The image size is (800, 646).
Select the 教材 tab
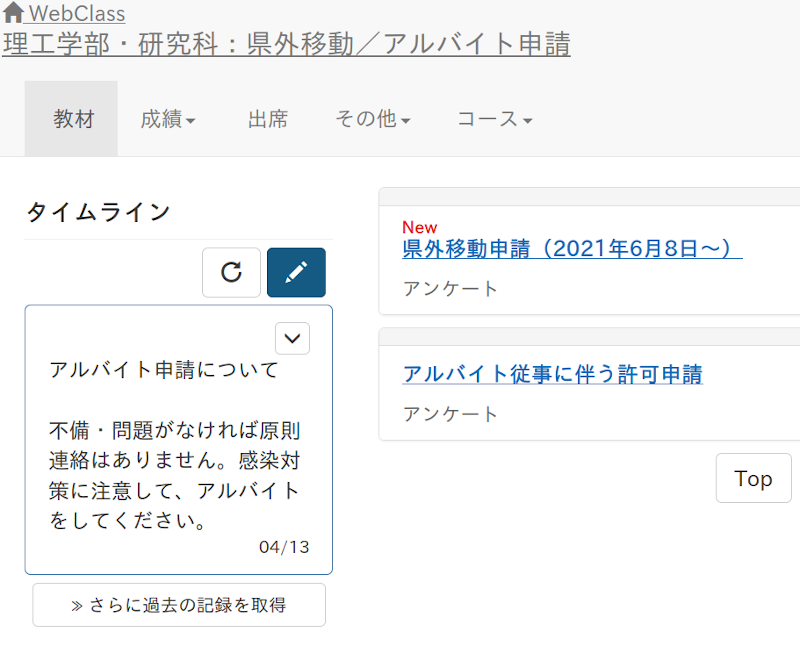point(71,118)
